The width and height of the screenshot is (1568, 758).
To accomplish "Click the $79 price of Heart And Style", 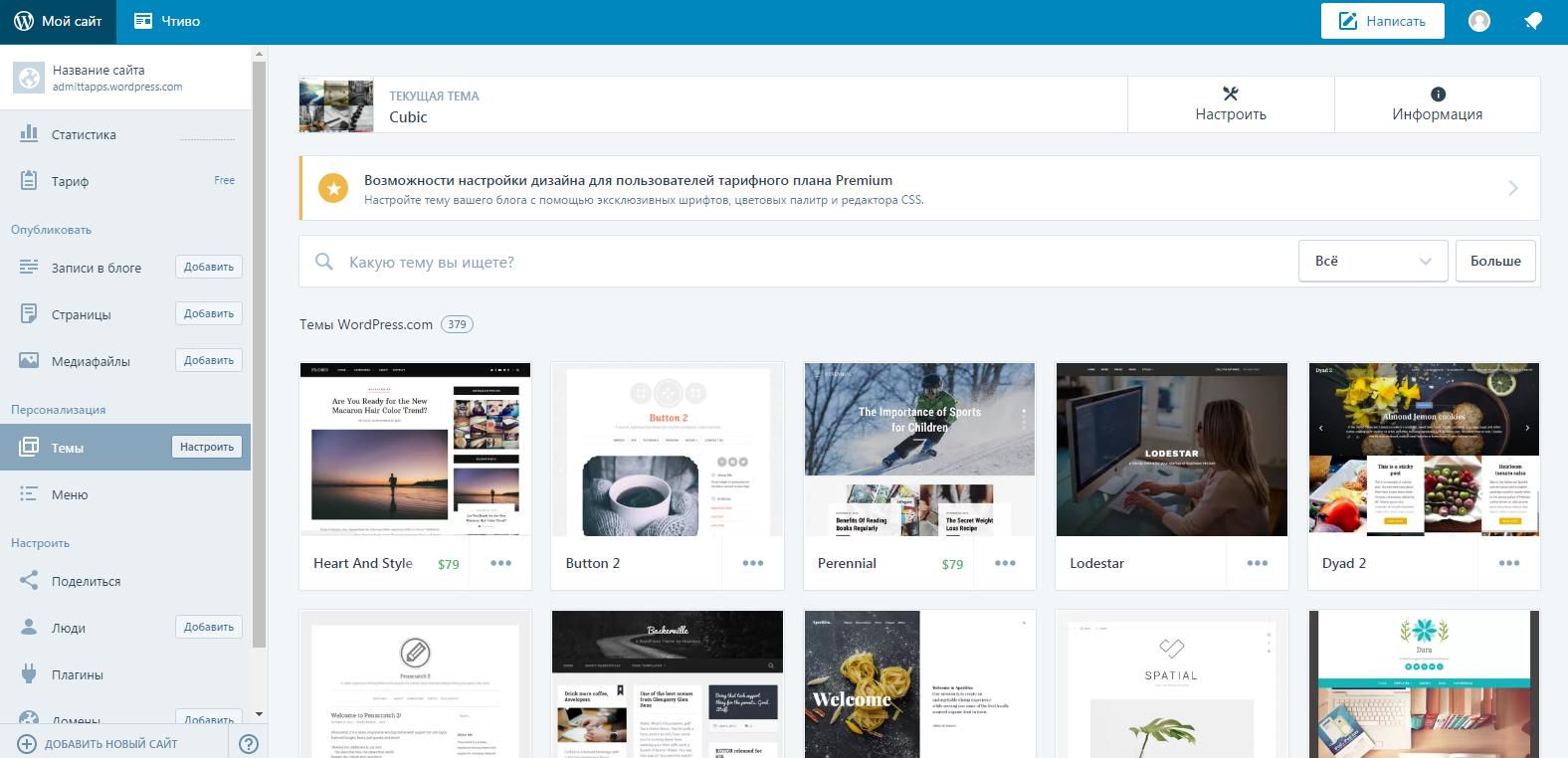I will pos(449,564).
